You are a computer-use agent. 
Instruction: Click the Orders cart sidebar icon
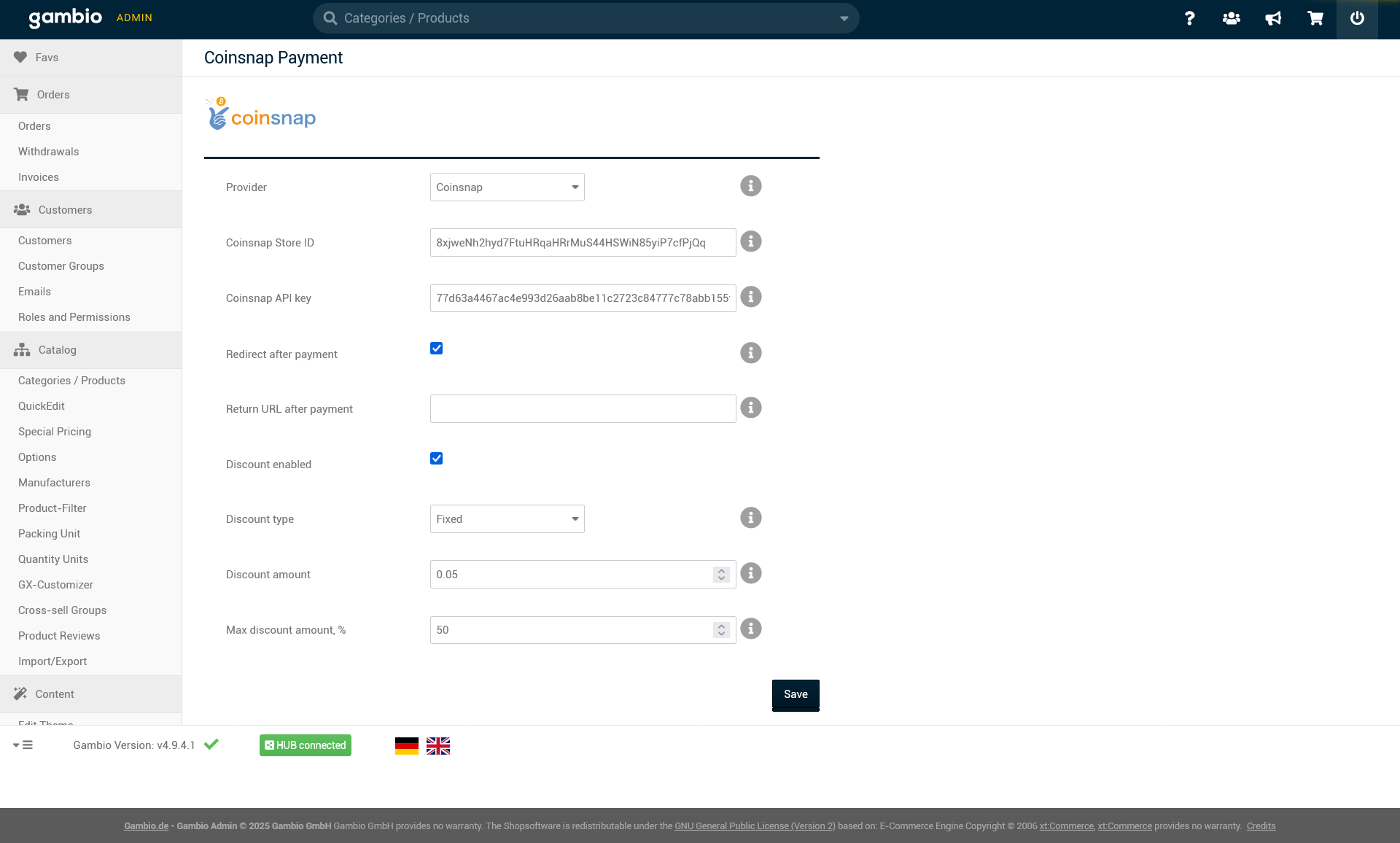(21, 94)
